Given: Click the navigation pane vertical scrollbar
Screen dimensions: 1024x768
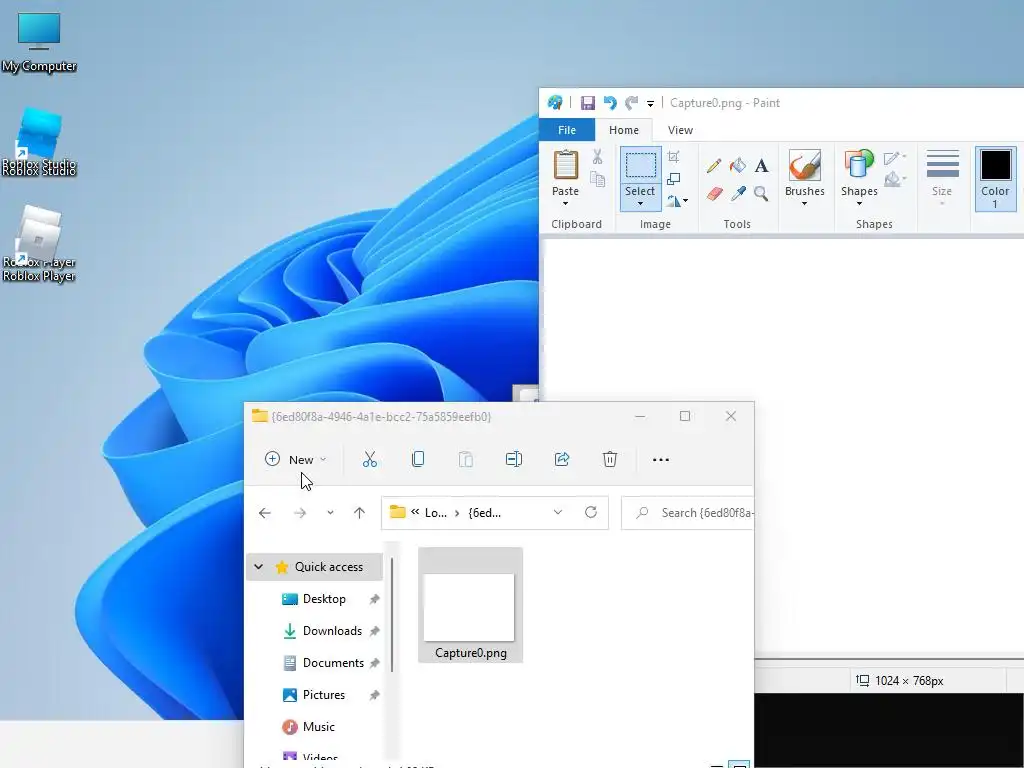Looking at the screenshot, I should (392, 614).
